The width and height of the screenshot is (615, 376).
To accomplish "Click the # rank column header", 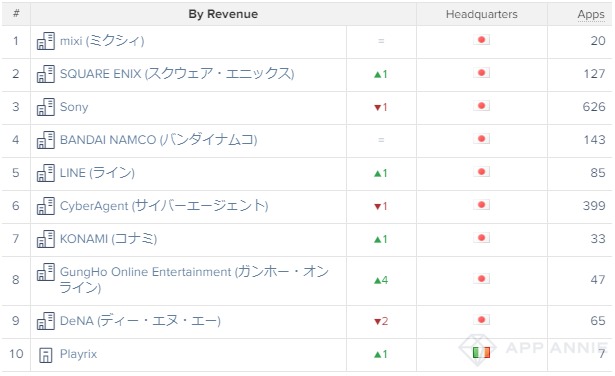I will click(x=16, y=14).
